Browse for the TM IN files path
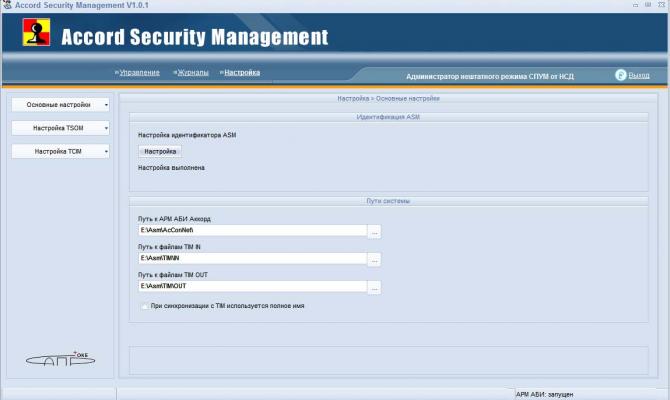Image resolution: width=670 pixels, height=400 pixels. pyautogui.click(x=374, y=259)
